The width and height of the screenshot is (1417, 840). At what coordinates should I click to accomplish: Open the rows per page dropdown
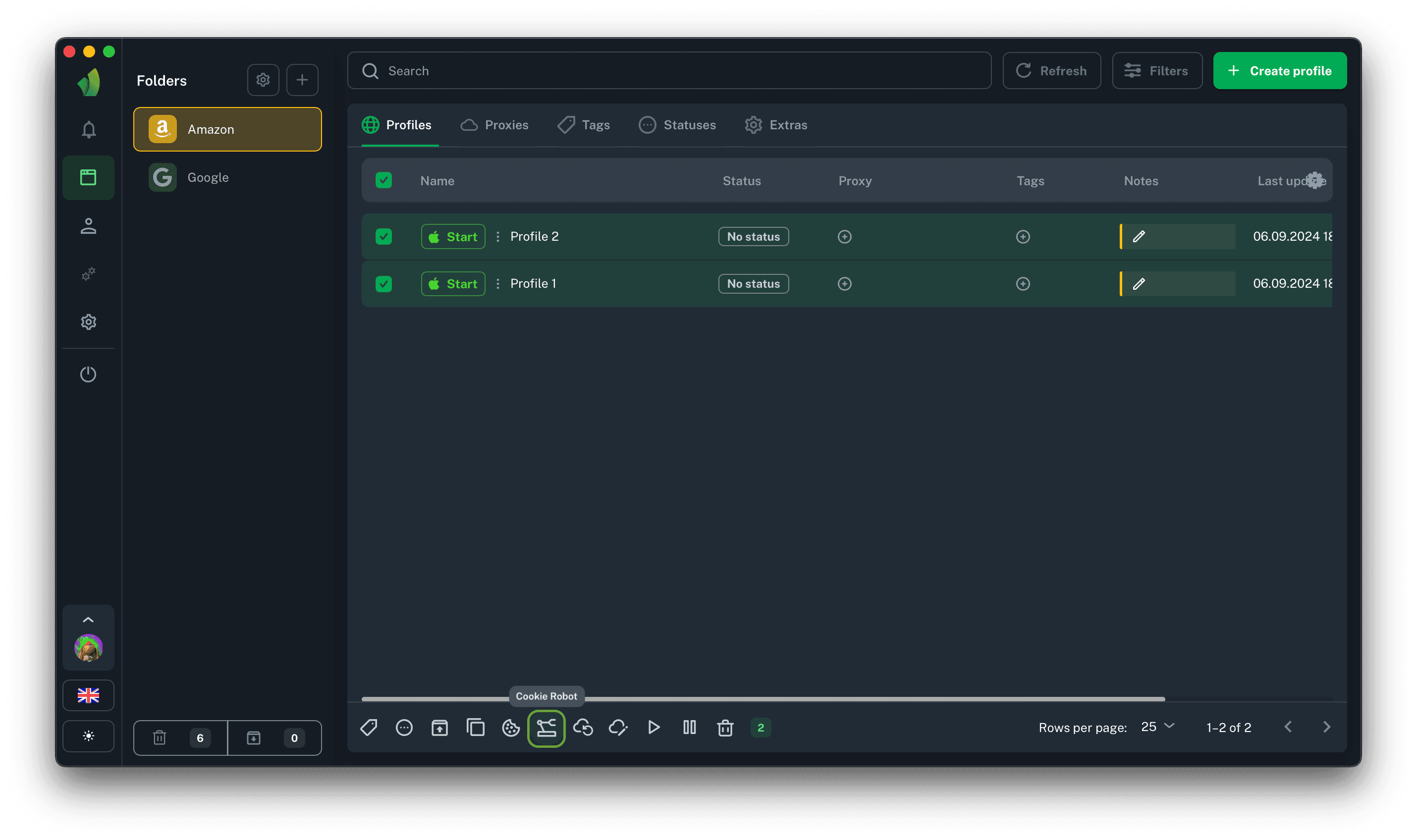[1157, 727]
